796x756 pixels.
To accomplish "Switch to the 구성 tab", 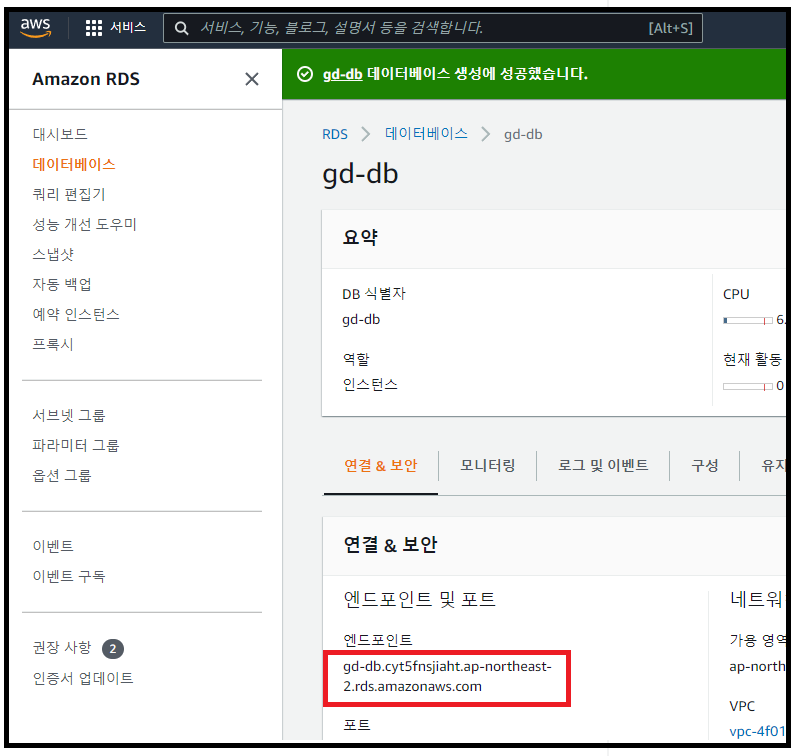I will coord(705,466).
